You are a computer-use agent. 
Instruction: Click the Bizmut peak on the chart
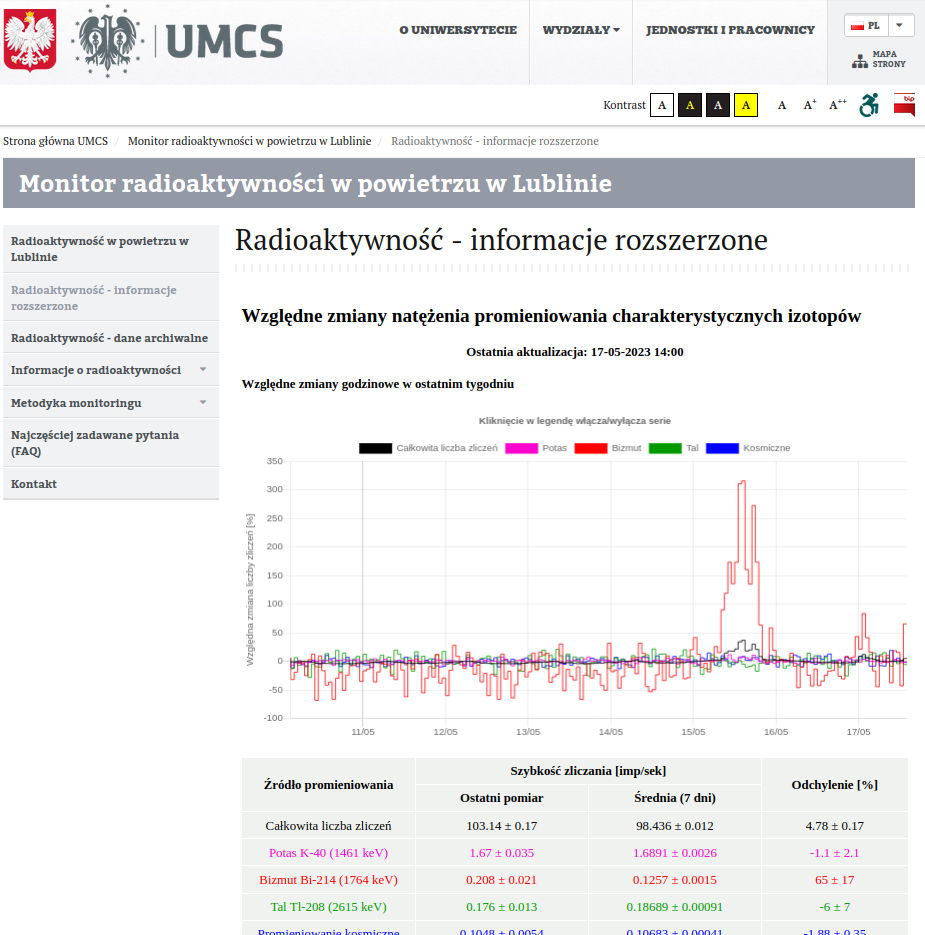(743, 482)
